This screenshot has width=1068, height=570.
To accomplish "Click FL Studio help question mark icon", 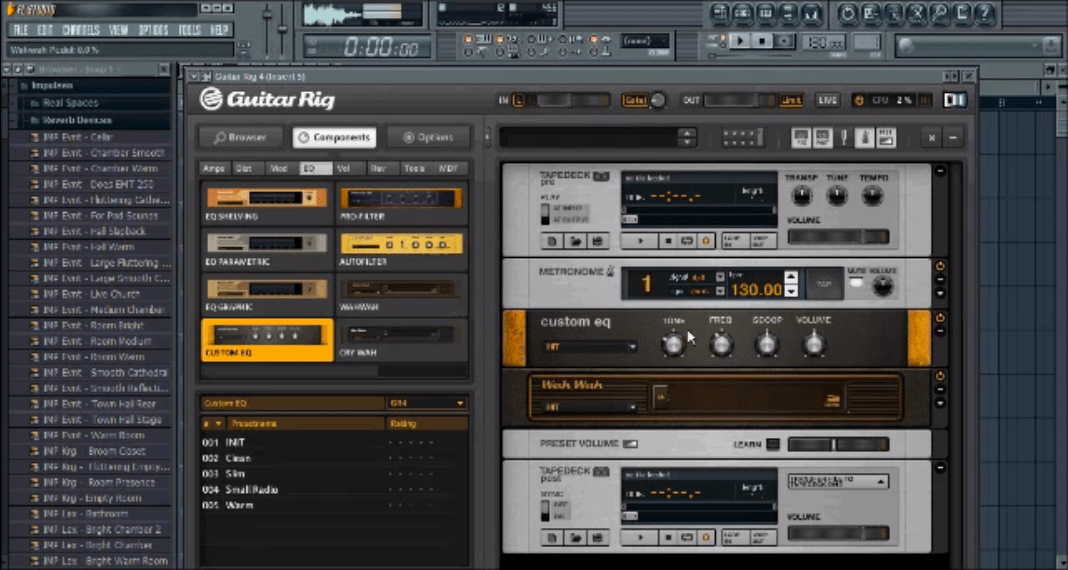I will click(984, 13).
